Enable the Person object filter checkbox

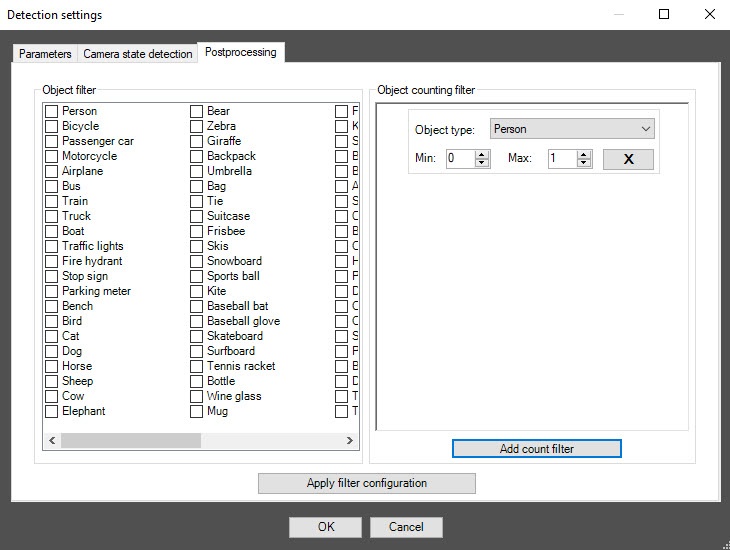click(52, 111)
